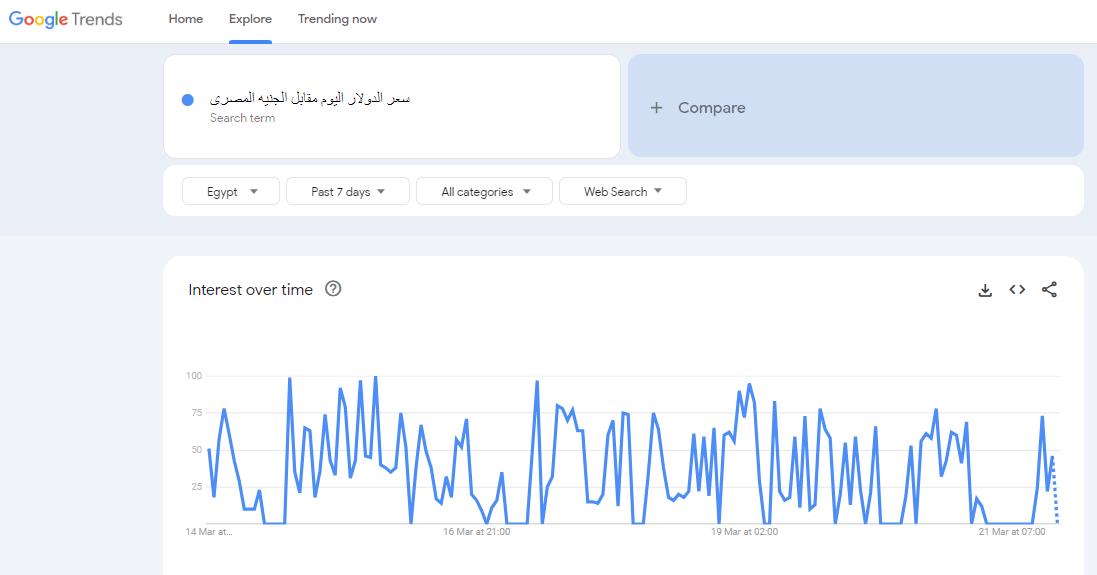The width and height of the screenshot is (1097, 575).
Task: Expand the All categories dropdown
Action: tap(484, 191)
